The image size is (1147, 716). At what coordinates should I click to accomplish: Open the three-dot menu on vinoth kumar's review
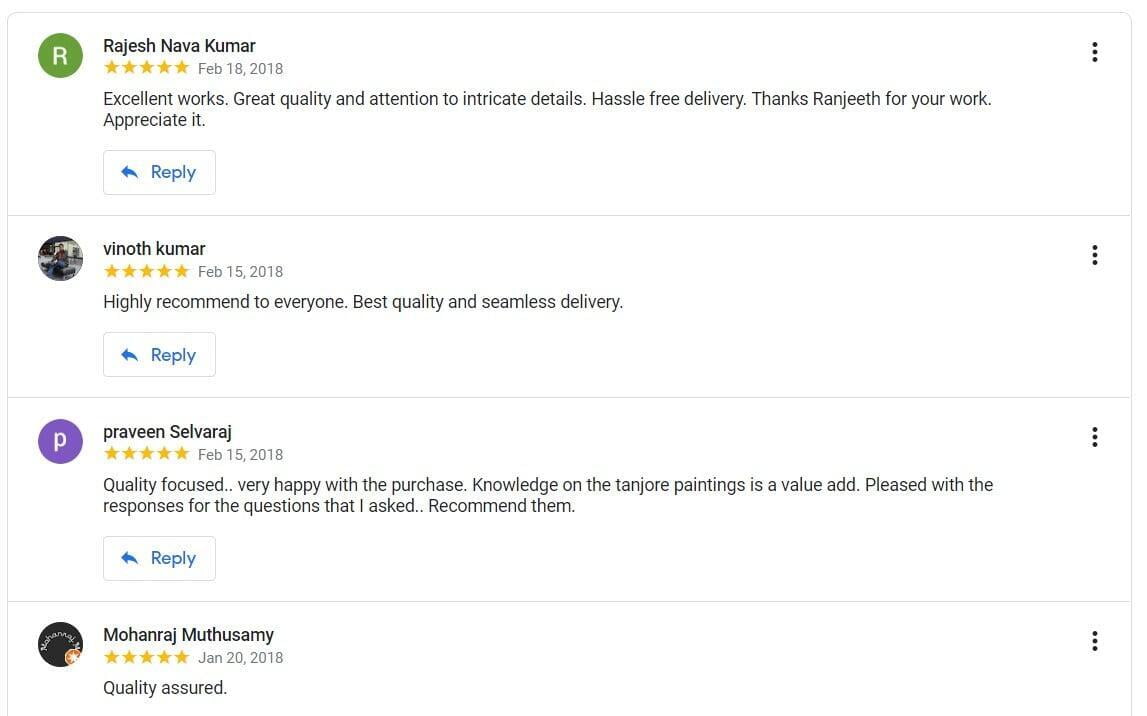(x=1094, y=255)
